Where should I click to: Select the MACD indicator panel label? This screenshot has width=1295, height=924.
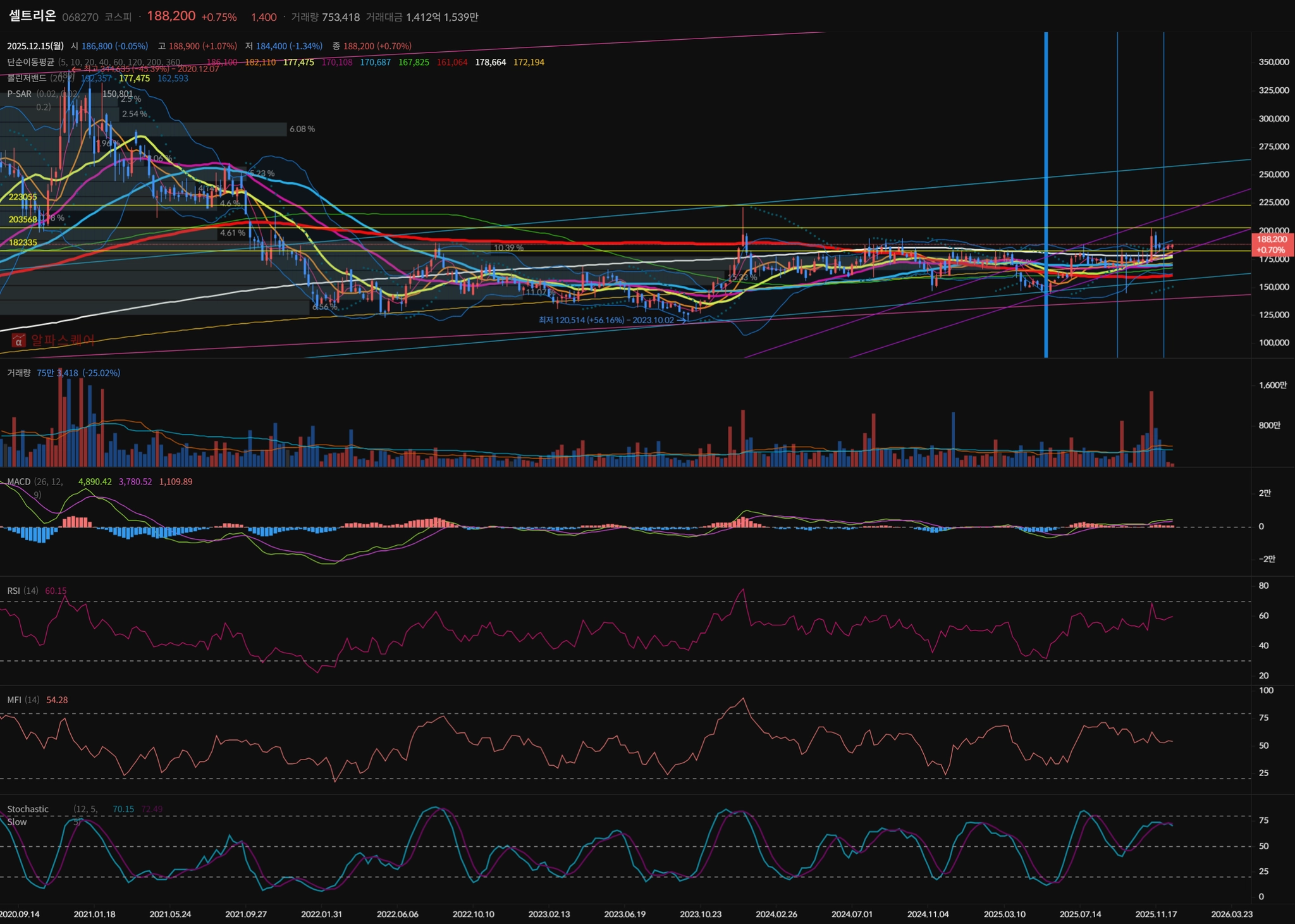tap(18, 481)
